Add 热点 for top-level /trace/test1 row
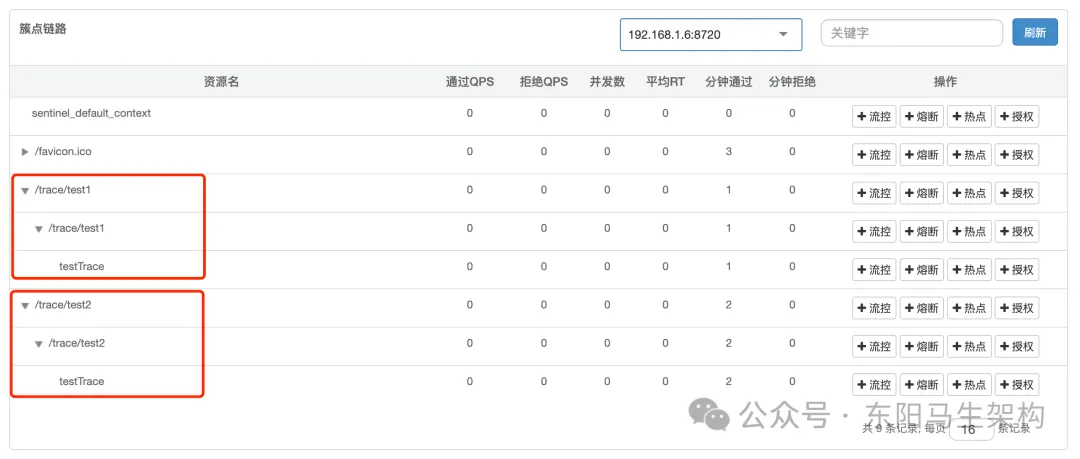This screenshot has height=459, width=1080. tap(969, 194)
